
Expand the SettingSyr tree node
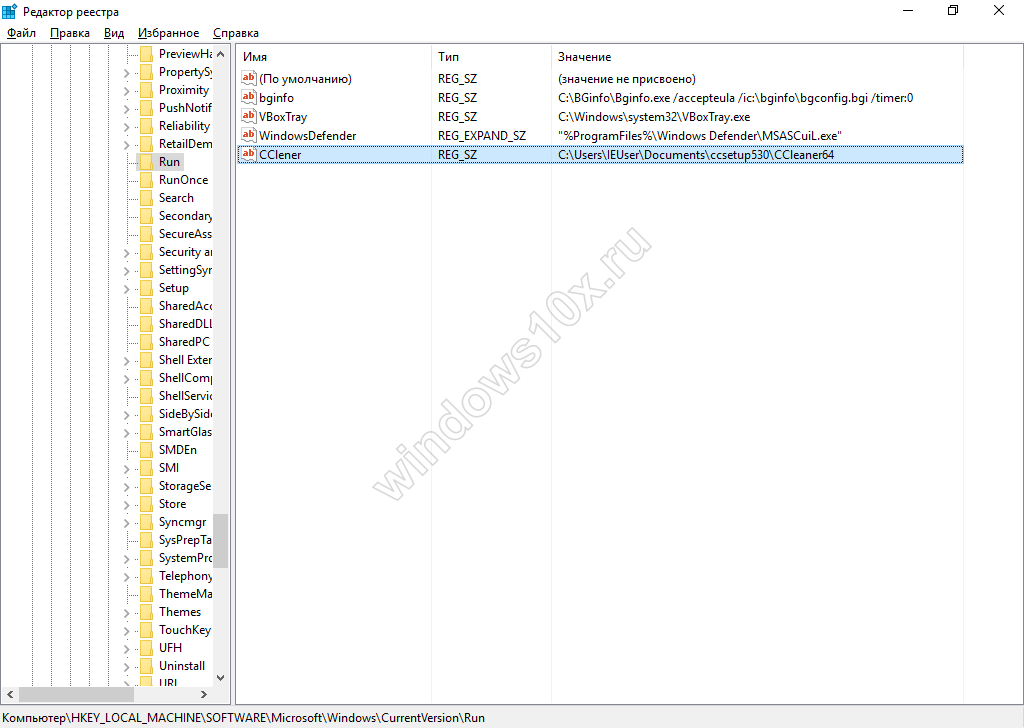point(127,270)
